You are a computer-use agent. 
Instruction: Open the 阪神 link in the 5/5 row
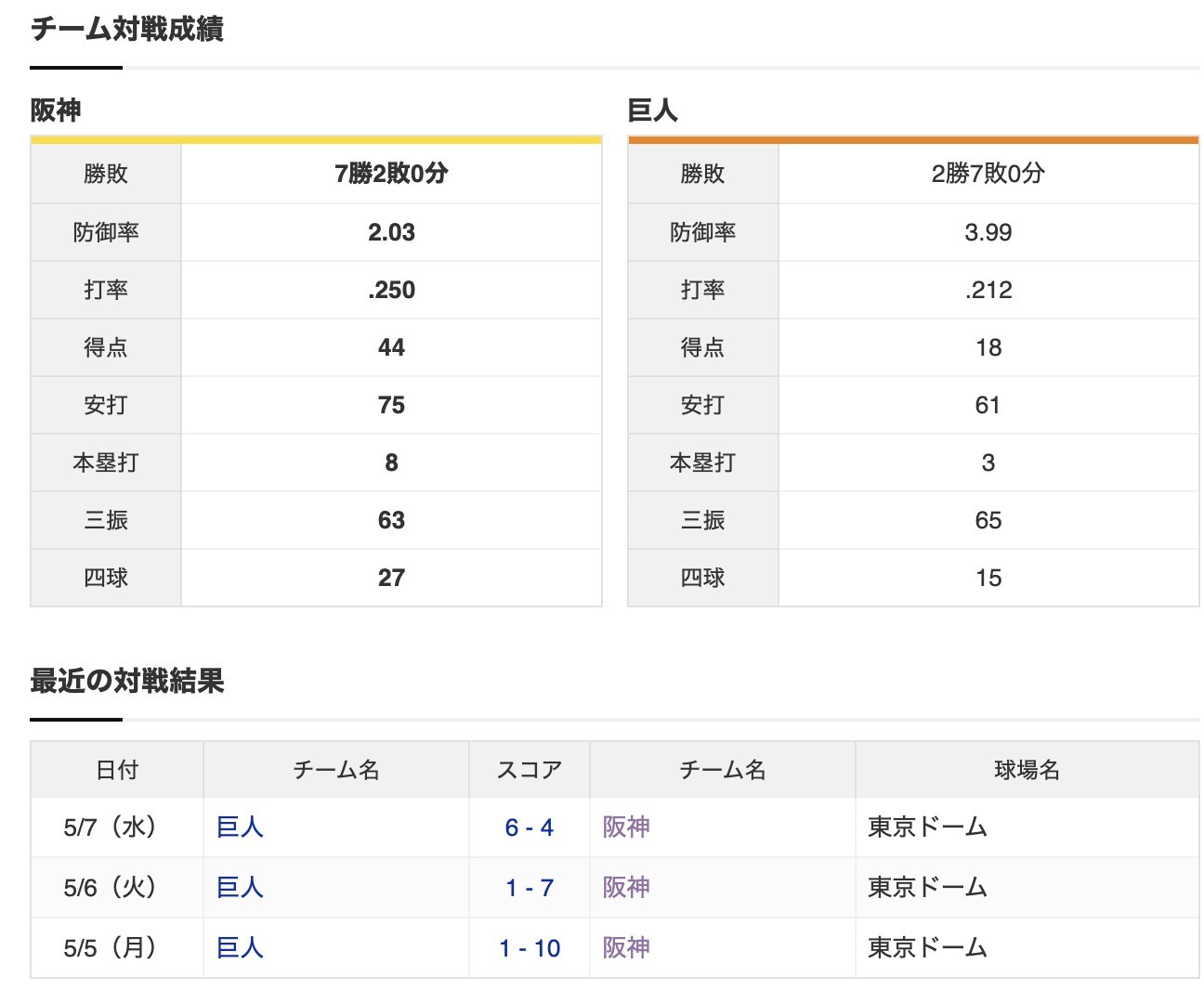click(x=627, y=948)
